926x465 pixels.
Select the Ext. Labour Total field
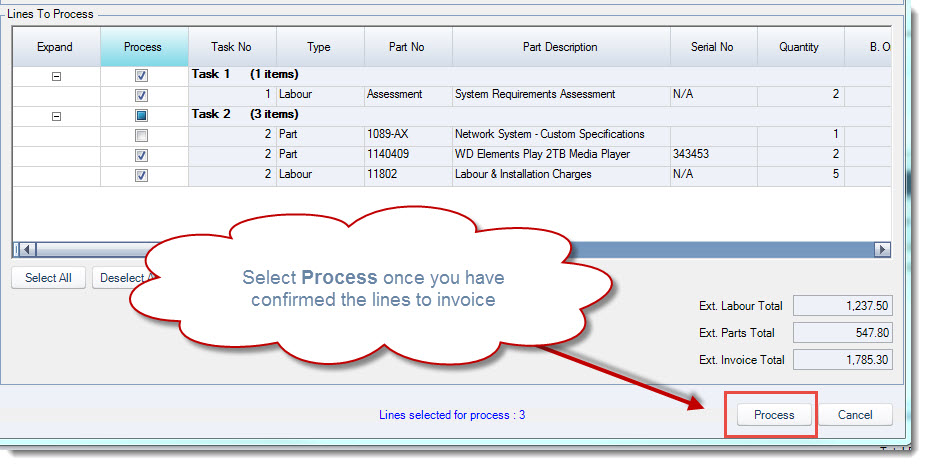(843, 306)
